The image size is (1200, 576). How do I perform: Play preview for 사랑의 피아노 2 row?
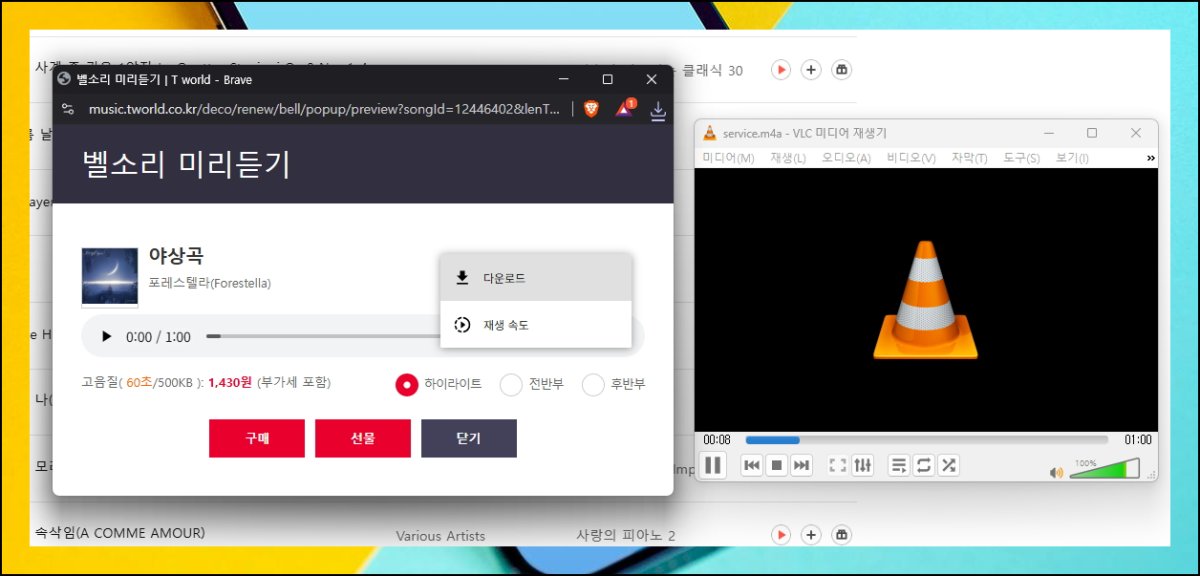[x=781, y=535]
